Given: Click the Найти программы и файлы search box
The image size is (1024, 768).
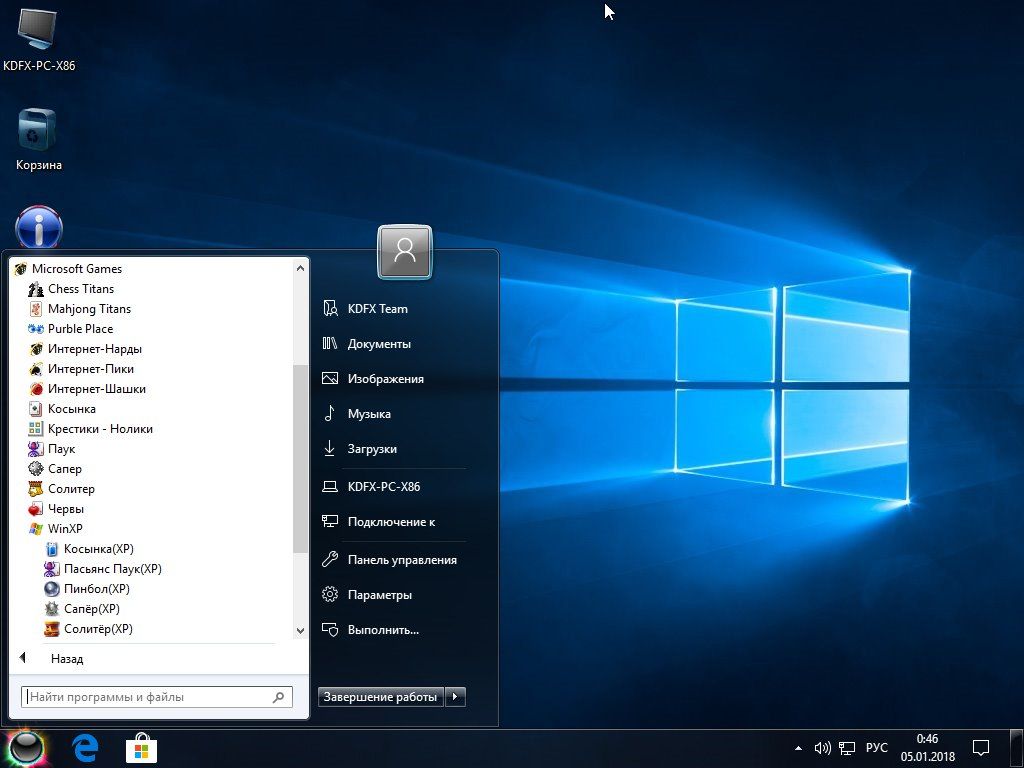Looking at the screenshot, I should point(148,697).
